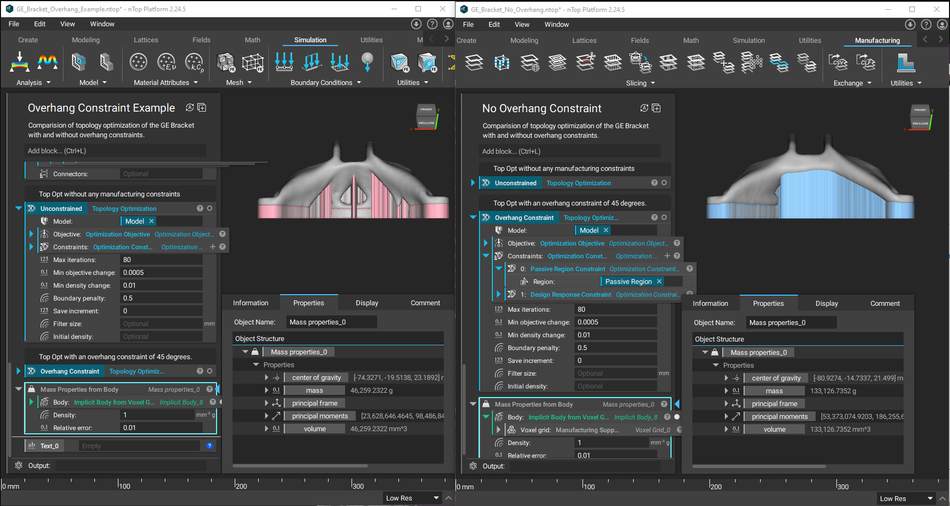
Task: Click the point load ball icon
Action: pos(367,62)
